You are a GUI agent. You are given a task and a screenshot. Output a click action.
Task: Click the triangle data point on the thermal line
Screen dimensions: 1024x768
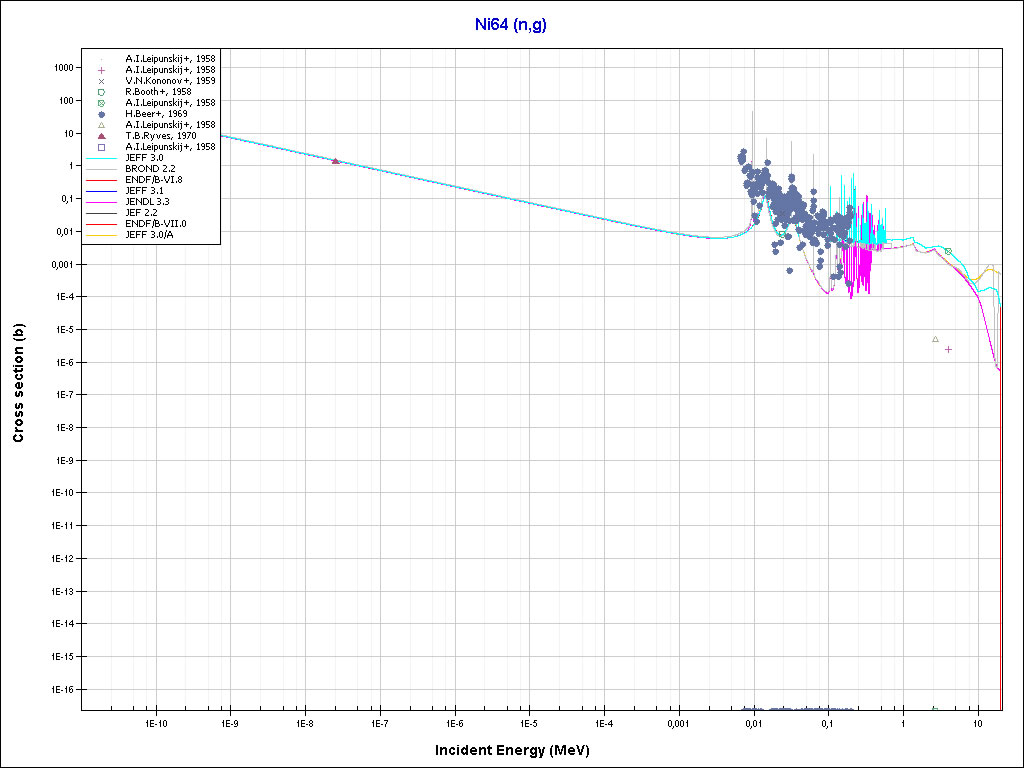pos(335,160)
